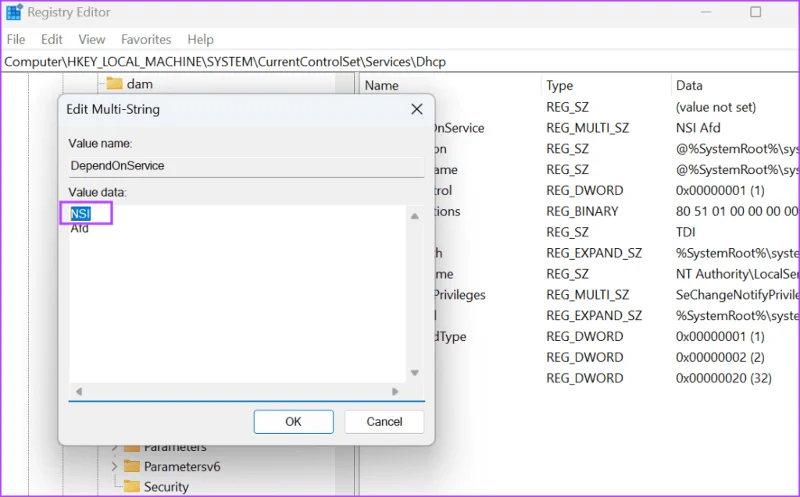Click the Value data scroll down arrow
The image size is (800, 497).
click(415, 372)
